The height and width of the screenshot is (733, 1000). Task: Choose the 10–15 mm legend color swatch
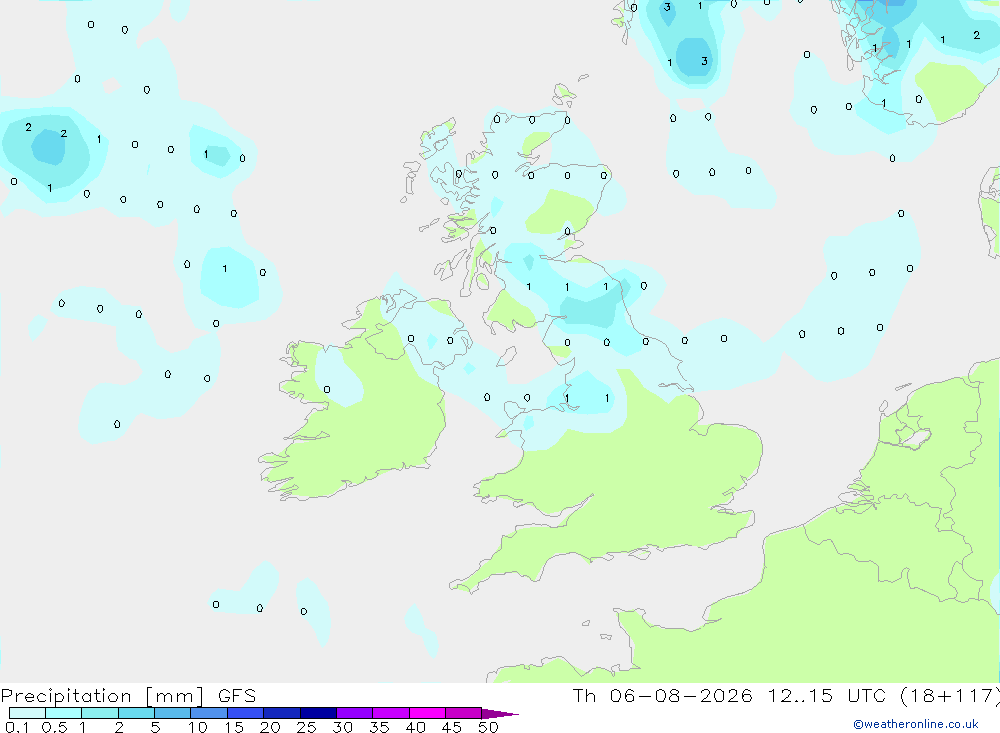[209, 713]
